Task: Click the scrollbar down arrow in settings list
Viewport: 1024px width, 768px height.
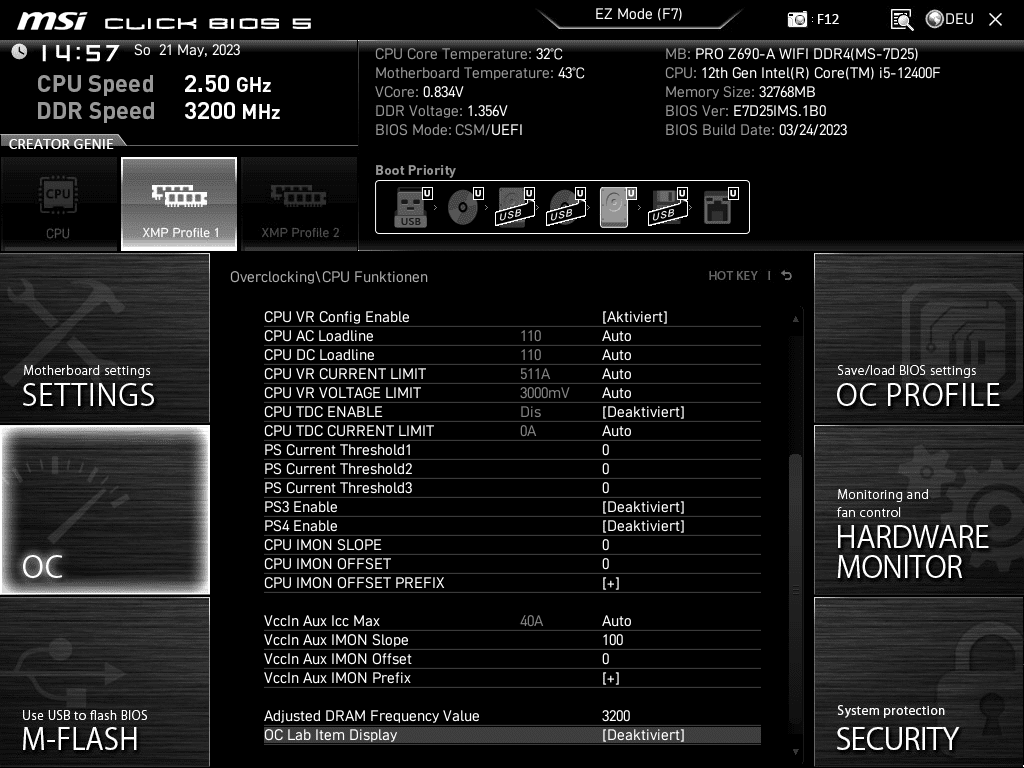Action: coord(795,752)
